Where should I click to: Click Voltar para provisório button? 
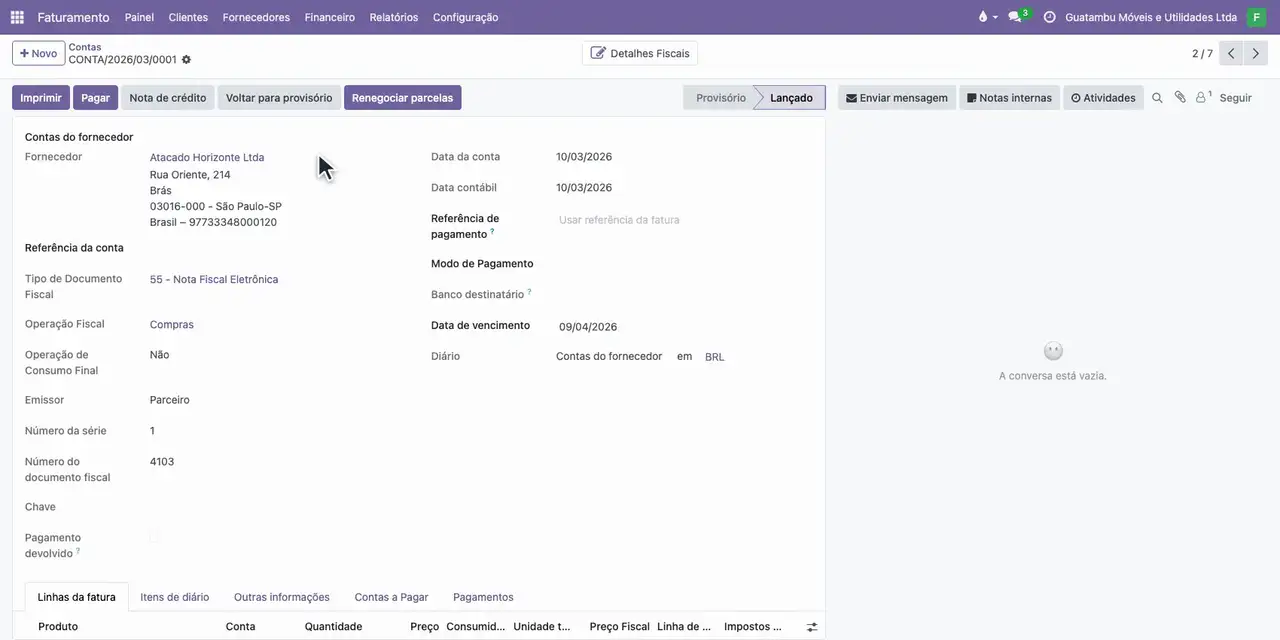tap(279, 98)
